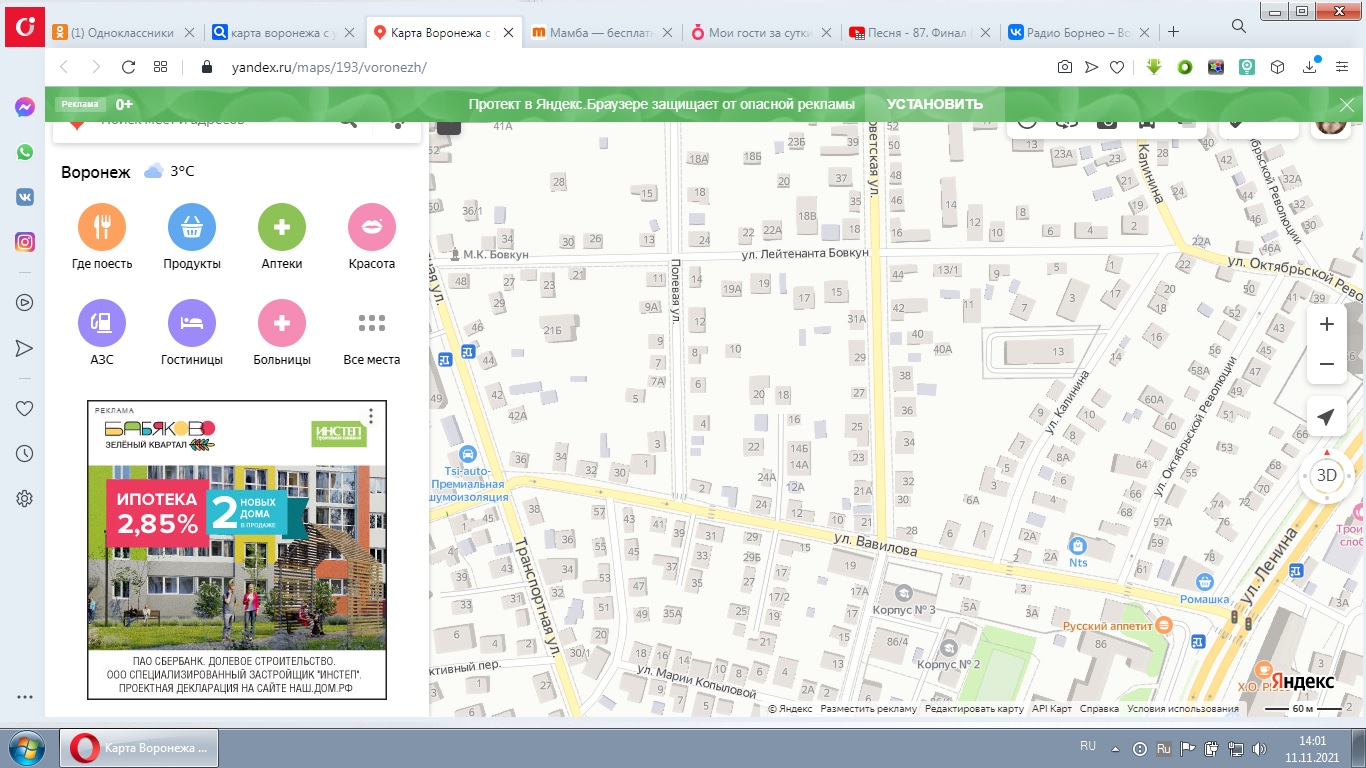Select the Гостиницы category

point(192,333)
